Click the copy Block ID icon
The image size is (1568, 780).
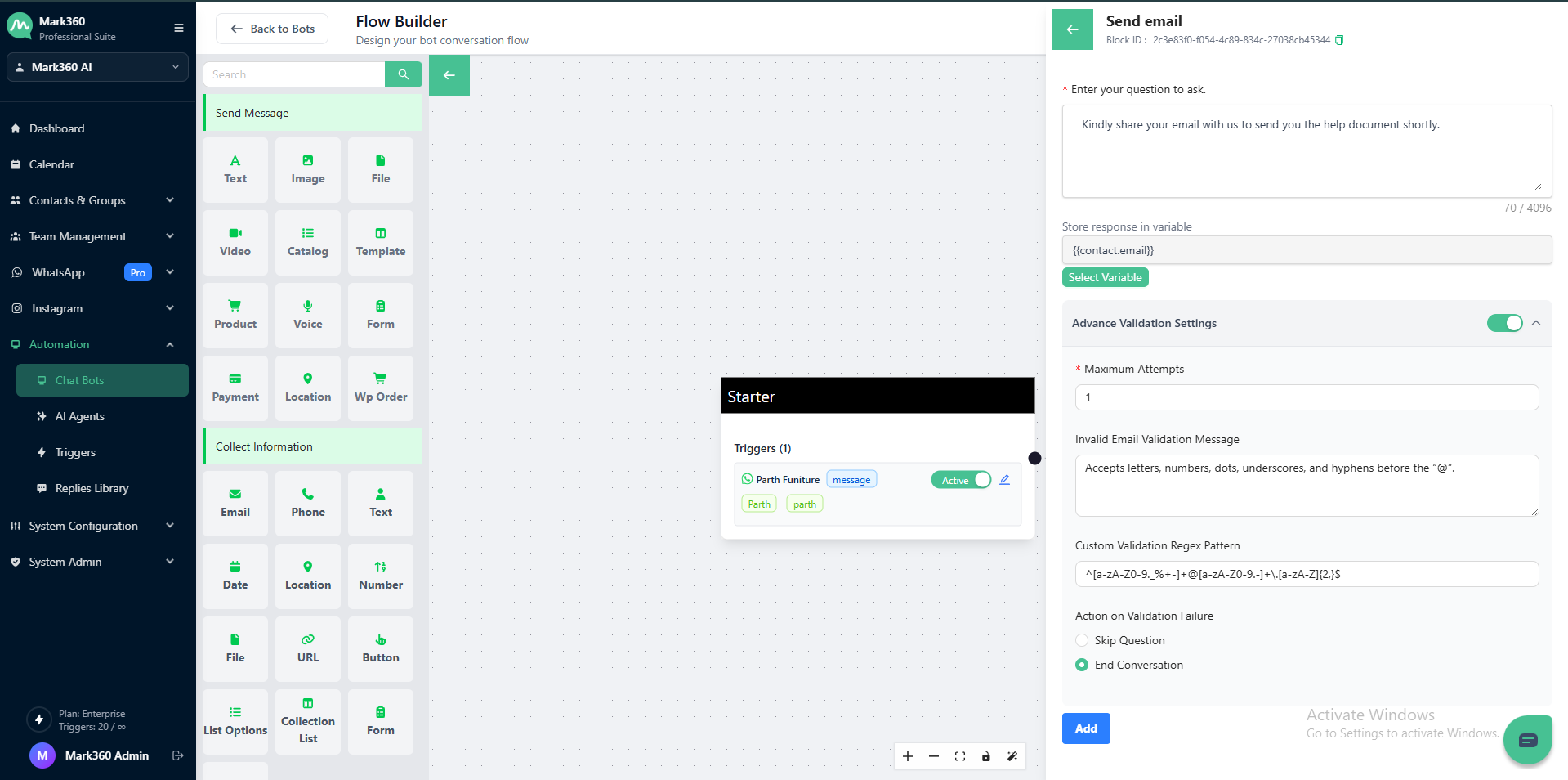point(1339,40)
